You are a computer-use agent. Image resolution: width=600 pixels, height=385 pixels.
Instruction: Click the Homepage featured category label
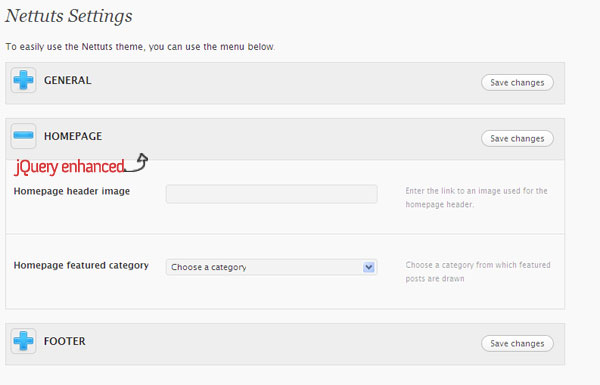point(81,265)
